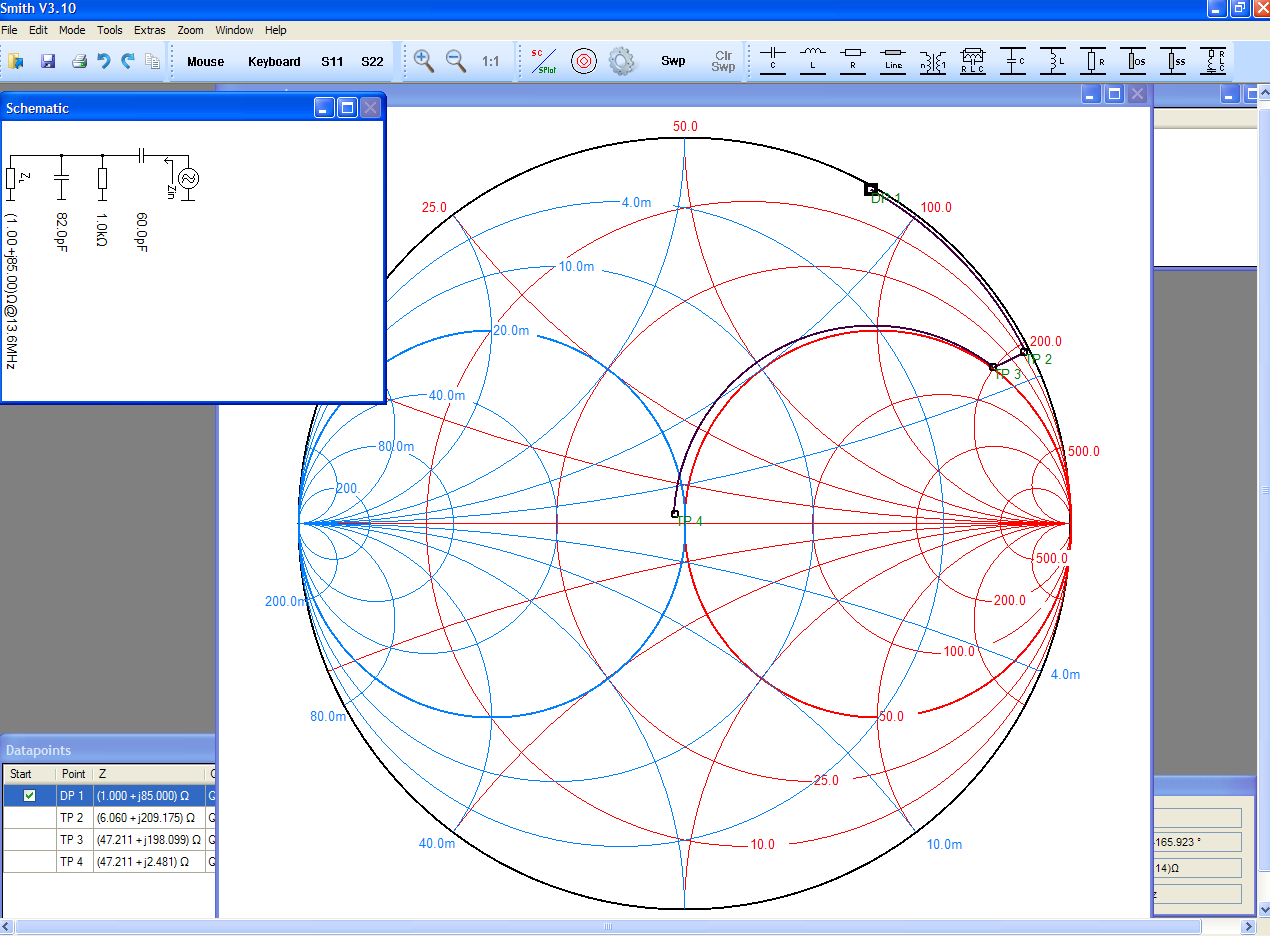Zoom in on the chart
This screenshot has width=1270, height=936.
pos(424,61)
